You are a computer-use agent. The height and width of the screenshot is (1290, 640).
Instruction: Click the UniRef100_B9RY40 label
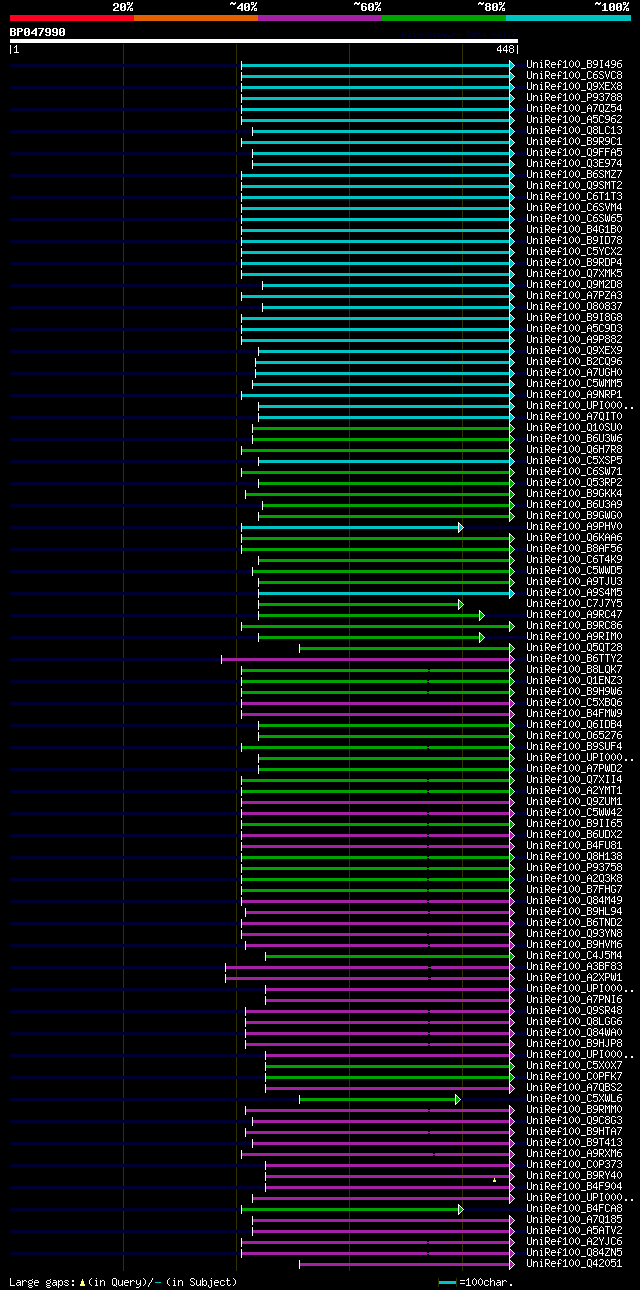(x=574, y=1175)
